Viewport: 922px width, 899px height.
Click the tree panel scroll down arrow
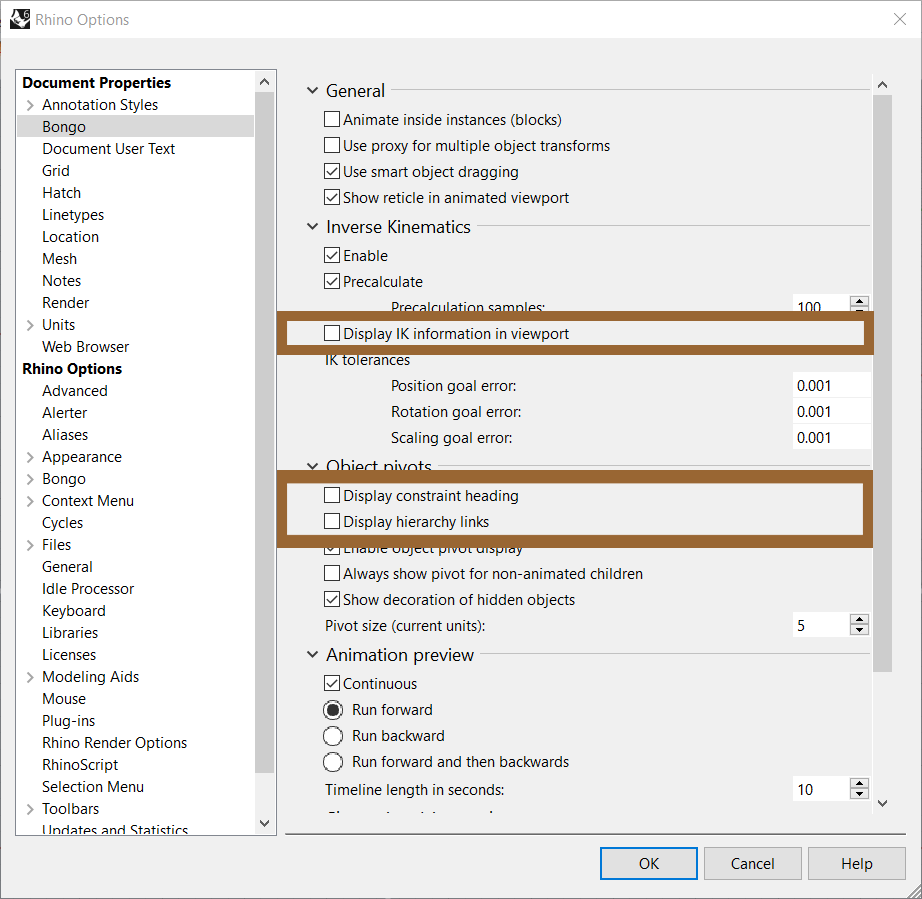(265, 823)
